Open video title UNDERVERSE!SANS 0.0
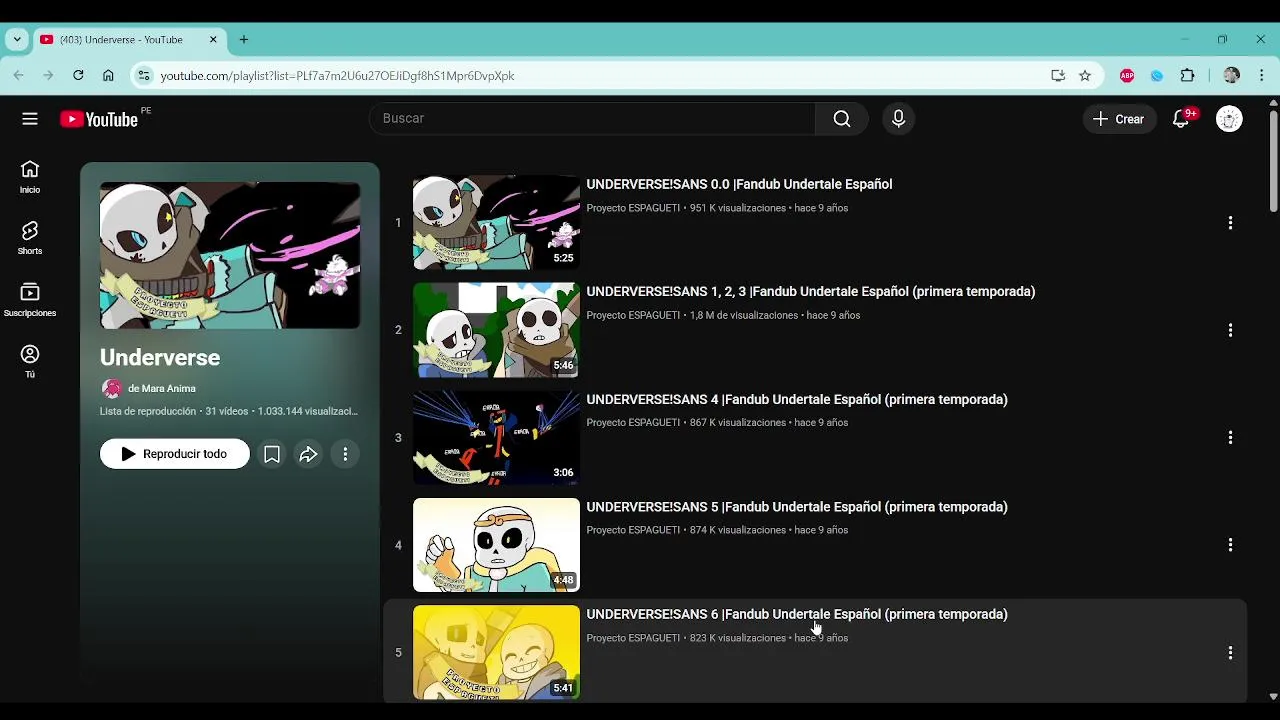The height and width of the screenshot is (720, 1280). [739, 184]
